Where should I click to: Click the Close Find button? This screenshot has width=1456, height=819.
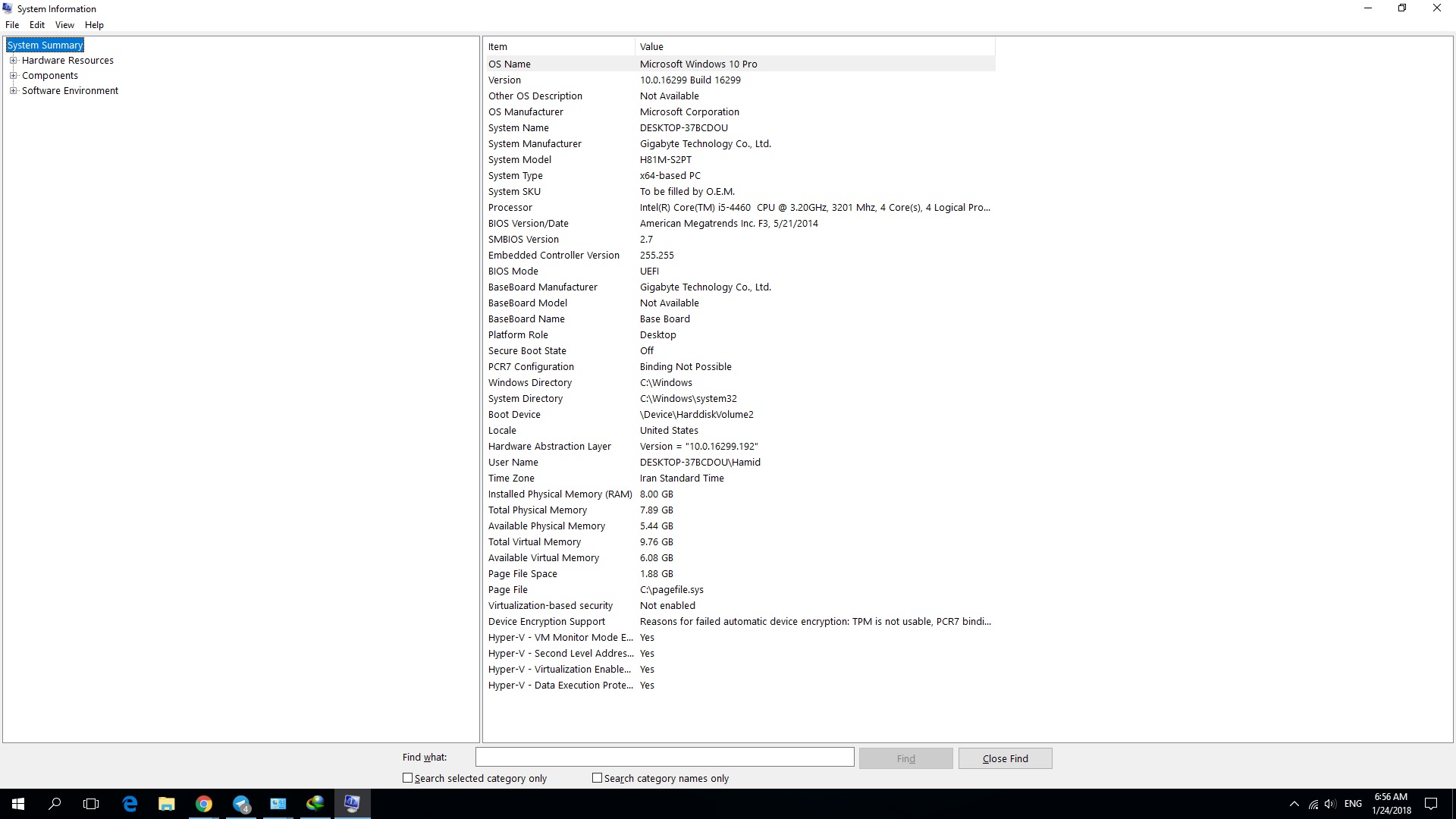[1005, 758]
